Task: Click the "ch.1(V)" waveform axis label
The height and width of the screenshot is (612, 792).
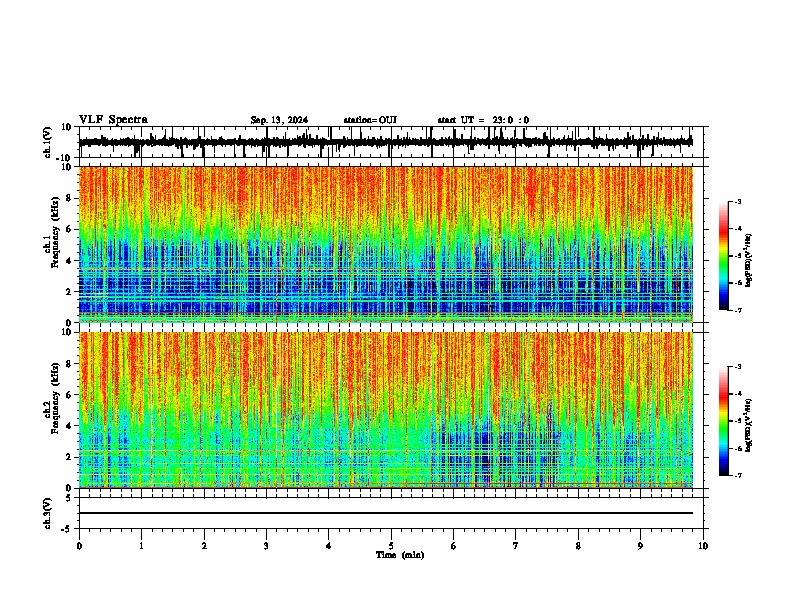Action: 48,142
